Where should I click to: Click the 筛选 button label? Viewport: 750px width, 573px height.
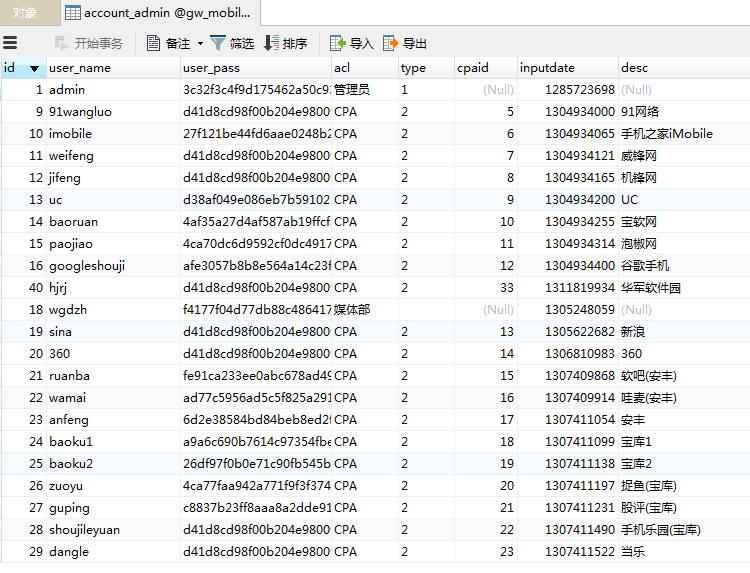pyautogui.click(x=242, y=44)
